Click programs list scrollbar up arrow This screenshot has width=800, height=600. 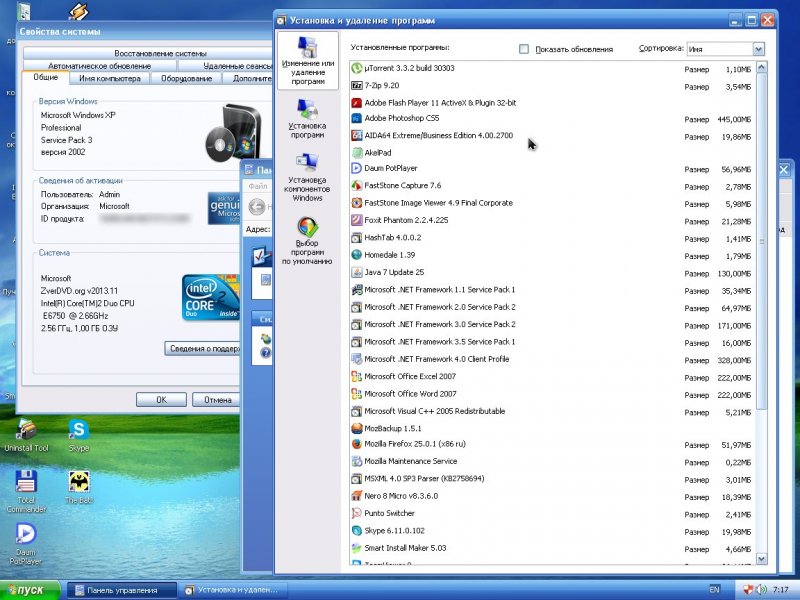coord(761,67)
